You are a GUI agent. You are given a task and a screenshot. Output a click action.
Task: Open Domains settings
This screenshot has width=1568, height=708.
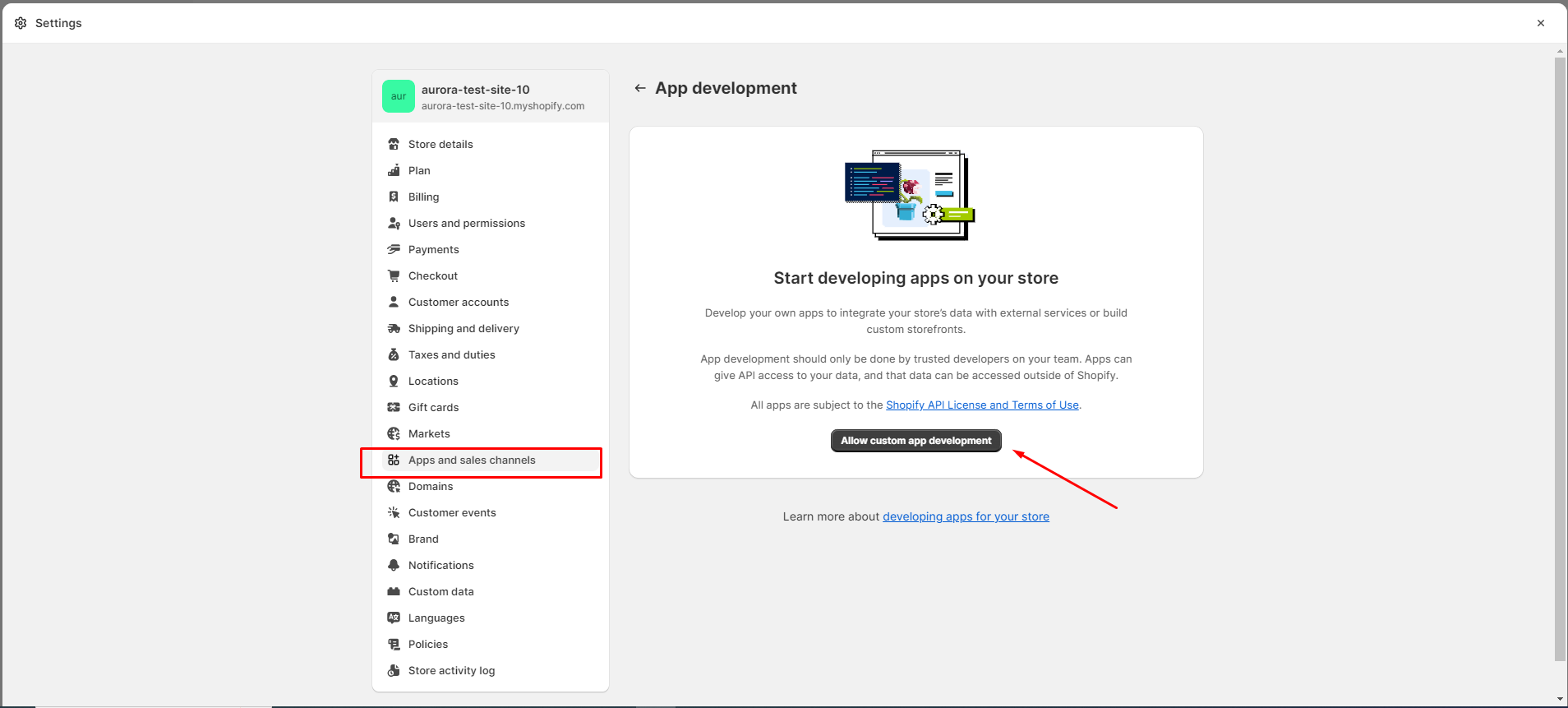[x=491, y=486]
